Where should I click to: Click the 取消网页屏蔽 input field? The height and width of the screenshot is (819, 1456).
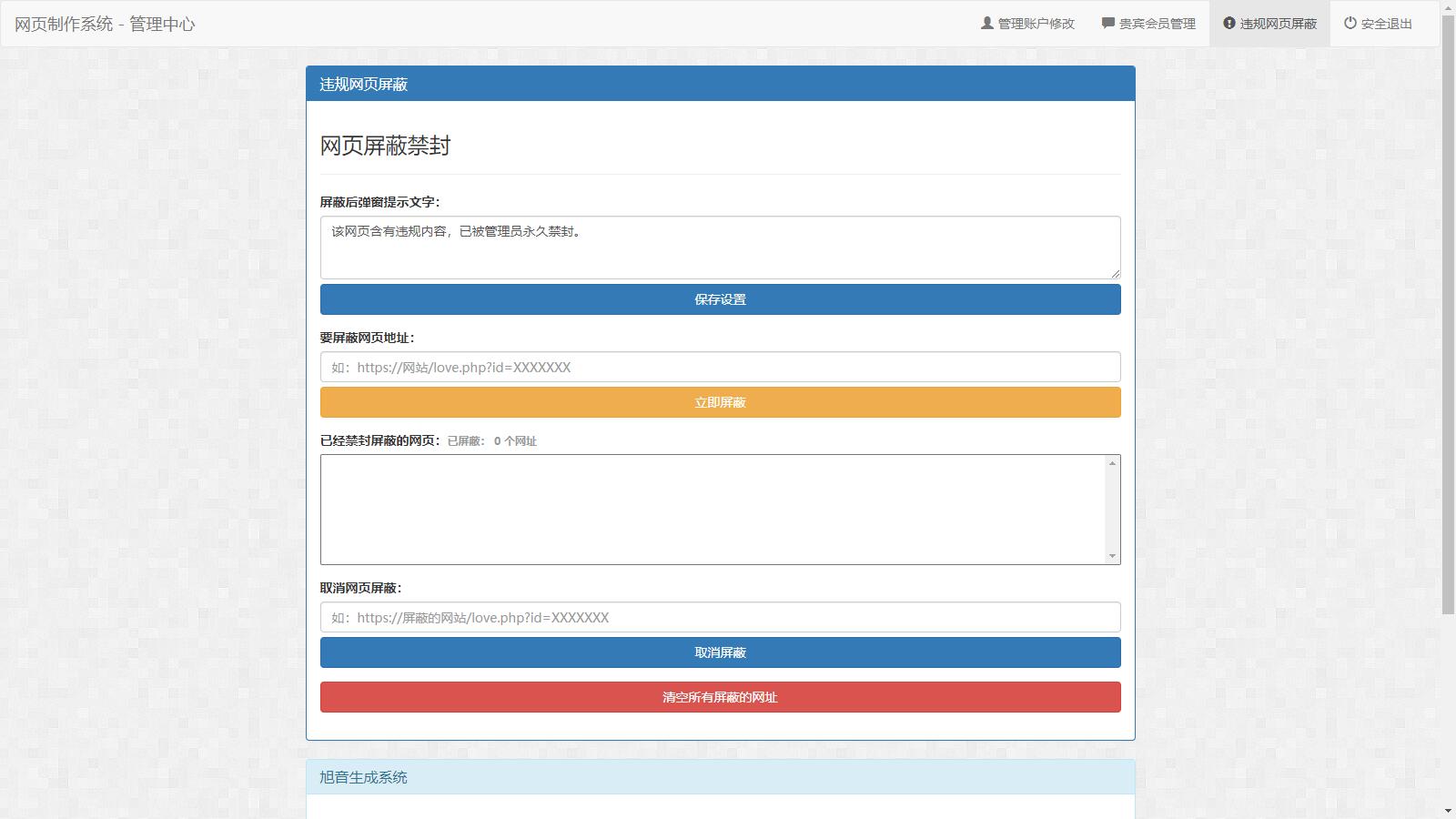(x=720, y=617)
